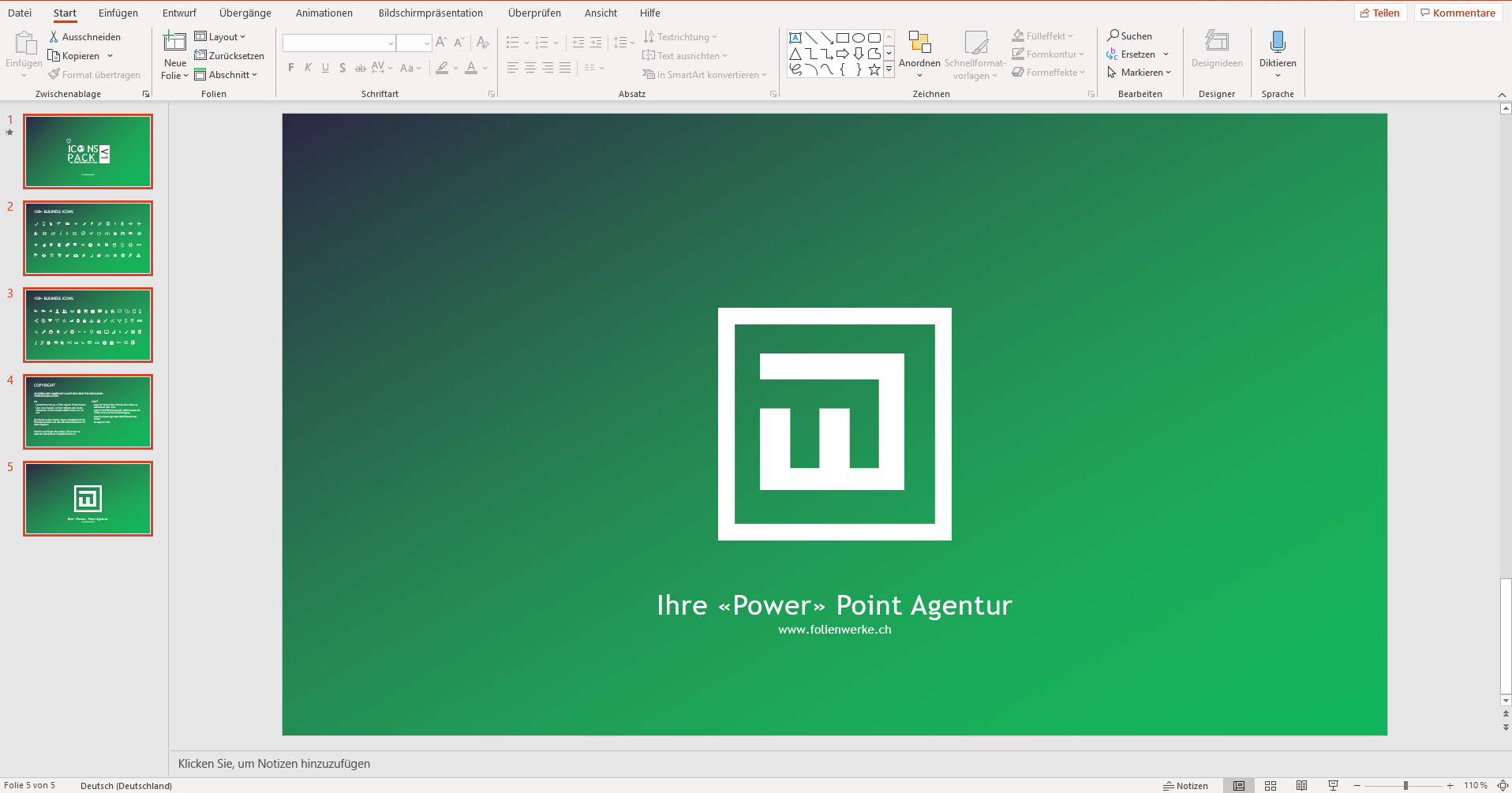Select the Textfeld shape in the shapes gallery

coord(795,36)
